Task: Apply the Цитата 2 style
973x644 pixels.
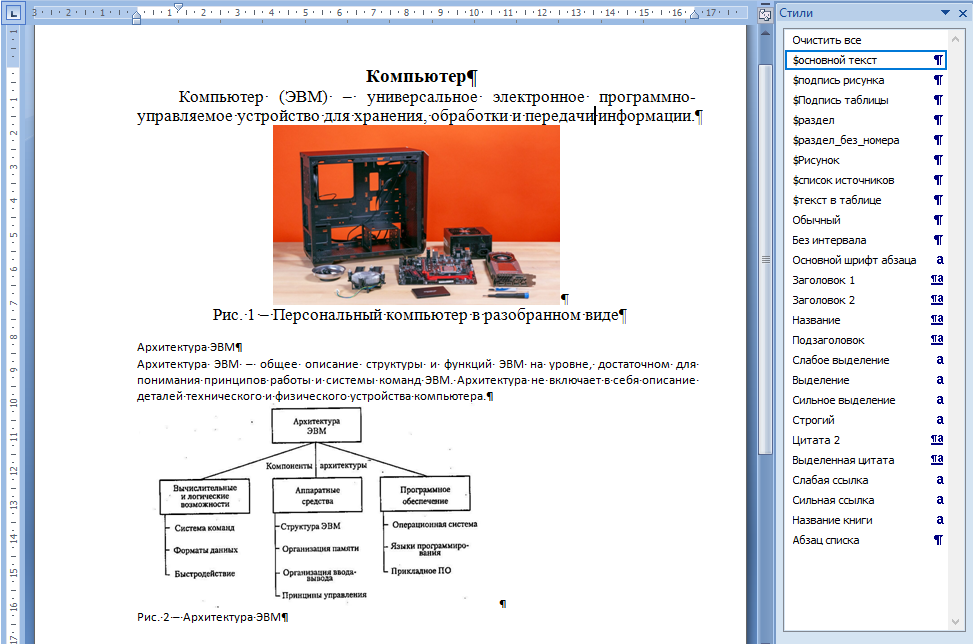Action: (x=865, y=440)
